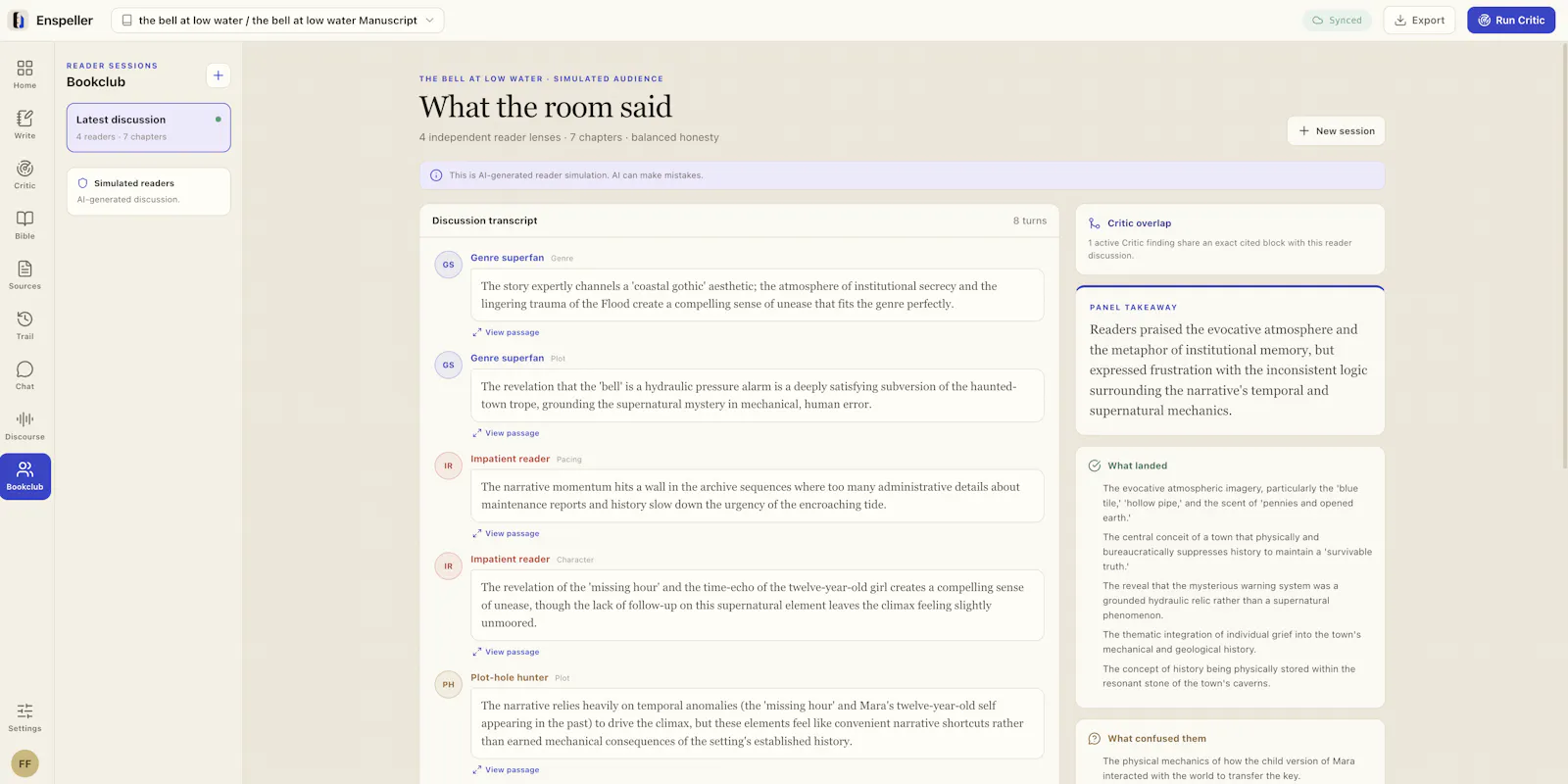Open the Bible sidebar section
This screenshot has width=1568, height=784.
click(25, 224)
